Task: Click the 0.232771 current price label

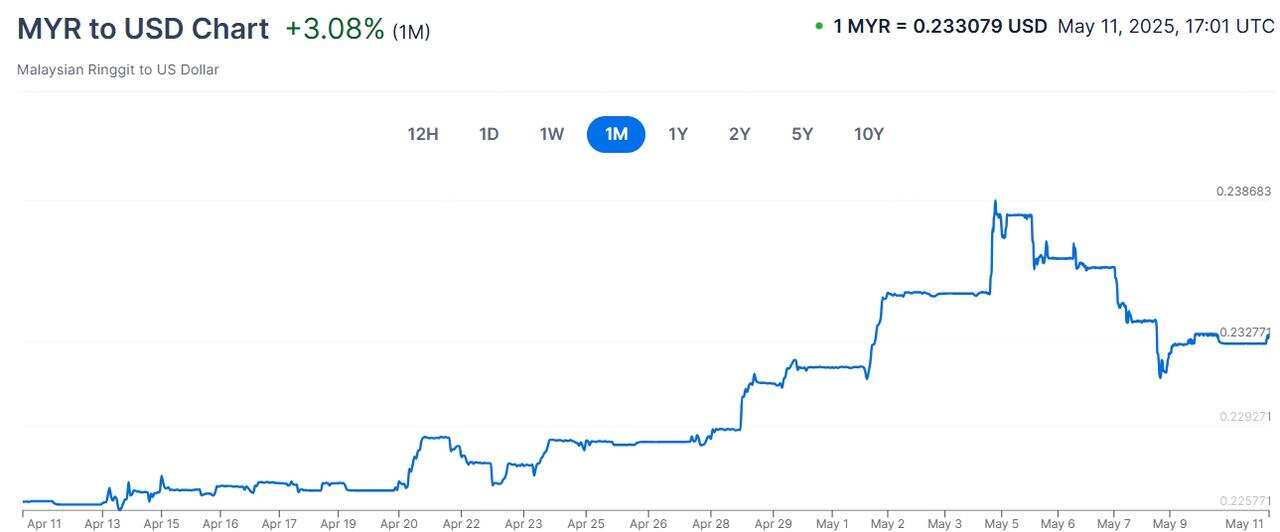Action: tap(1243, 332)
